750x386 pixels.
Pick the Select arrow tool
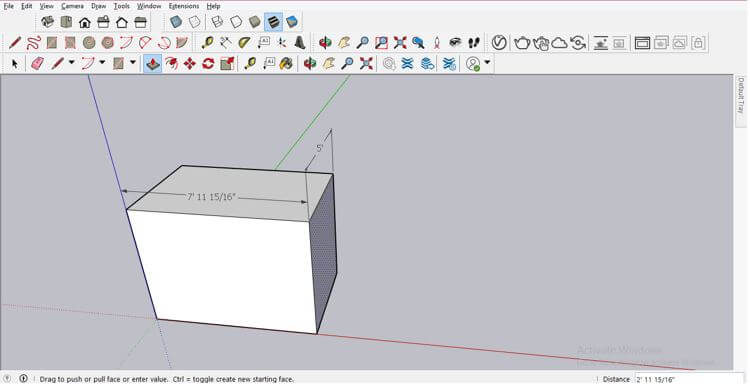(x=14, y=63)
